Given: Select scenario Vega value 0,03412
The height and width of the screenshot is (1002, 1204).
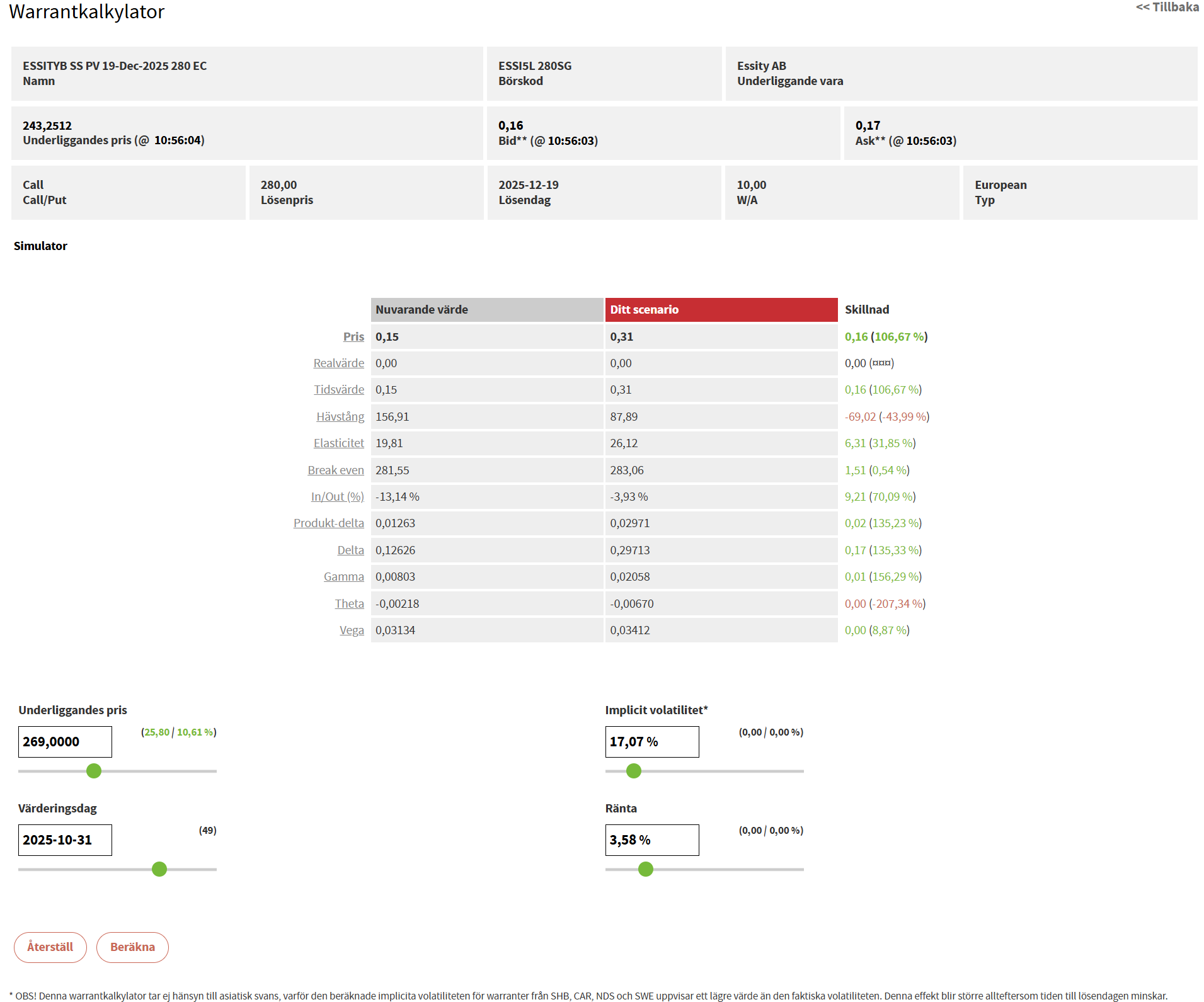Looking at the screenshot, I should 629,630.
